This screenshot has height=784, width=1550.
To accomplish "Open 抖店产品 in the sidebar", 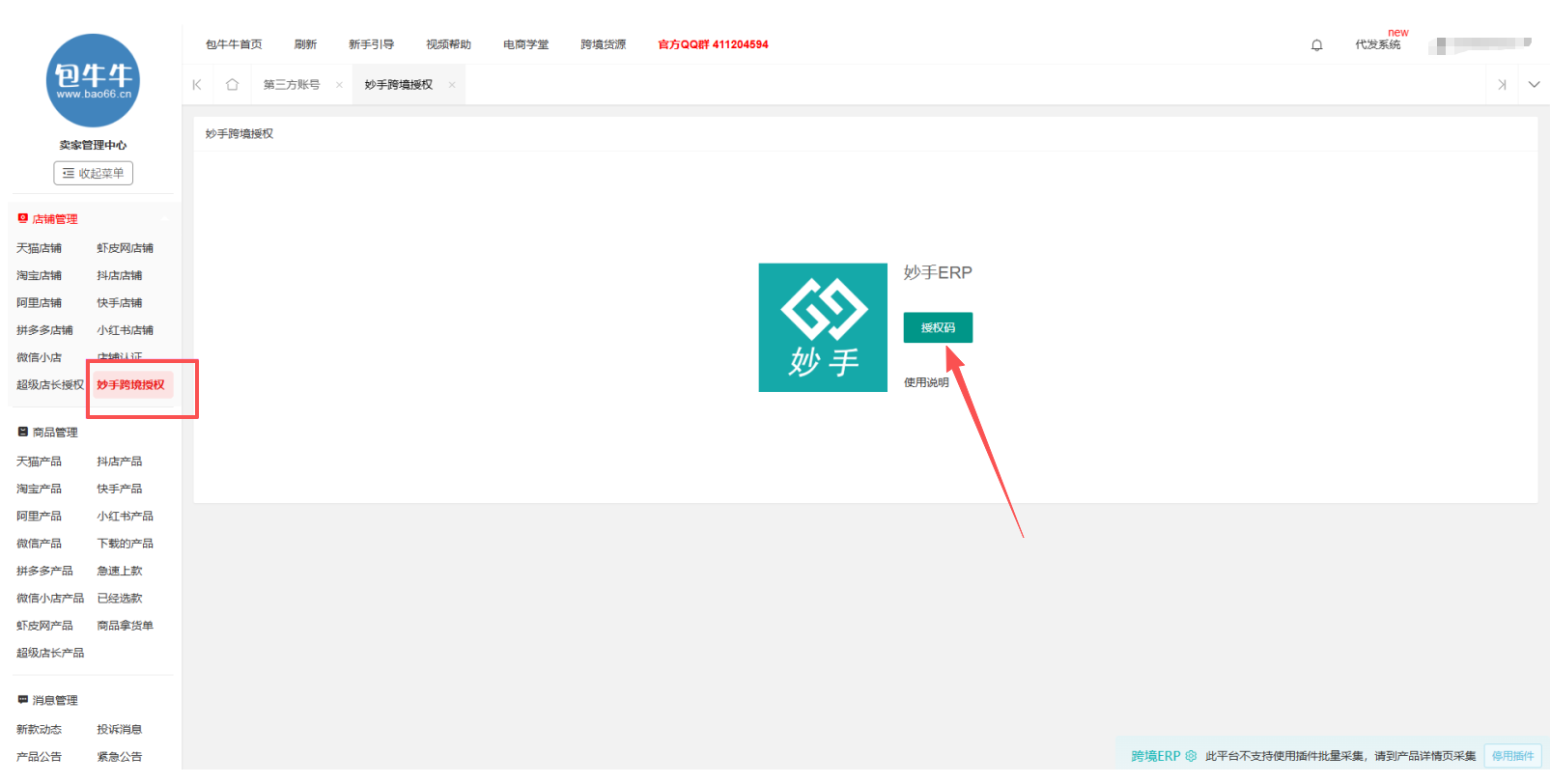I will click(119, 462).
